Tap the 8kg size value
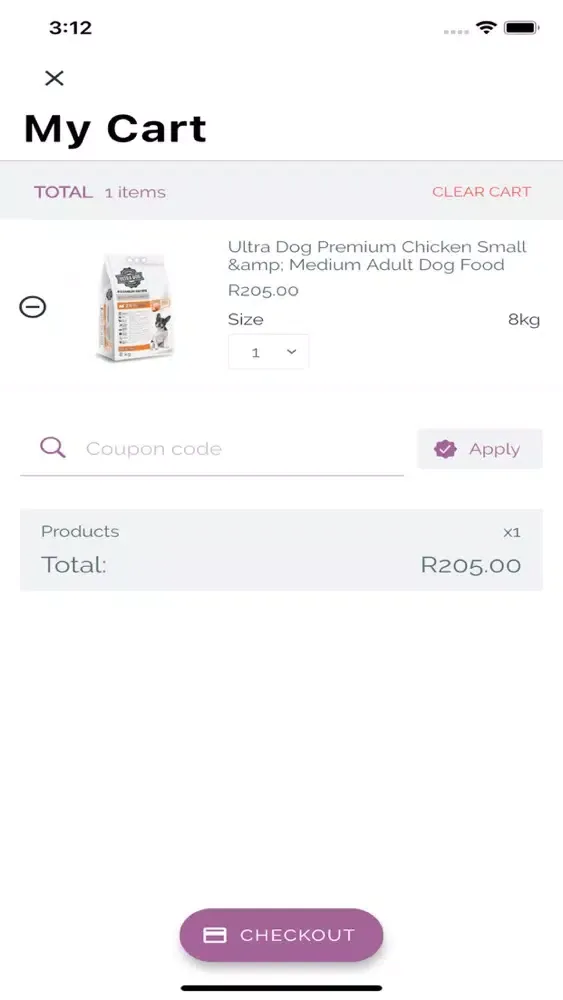The image size is (563, 1000). [524, 320]
